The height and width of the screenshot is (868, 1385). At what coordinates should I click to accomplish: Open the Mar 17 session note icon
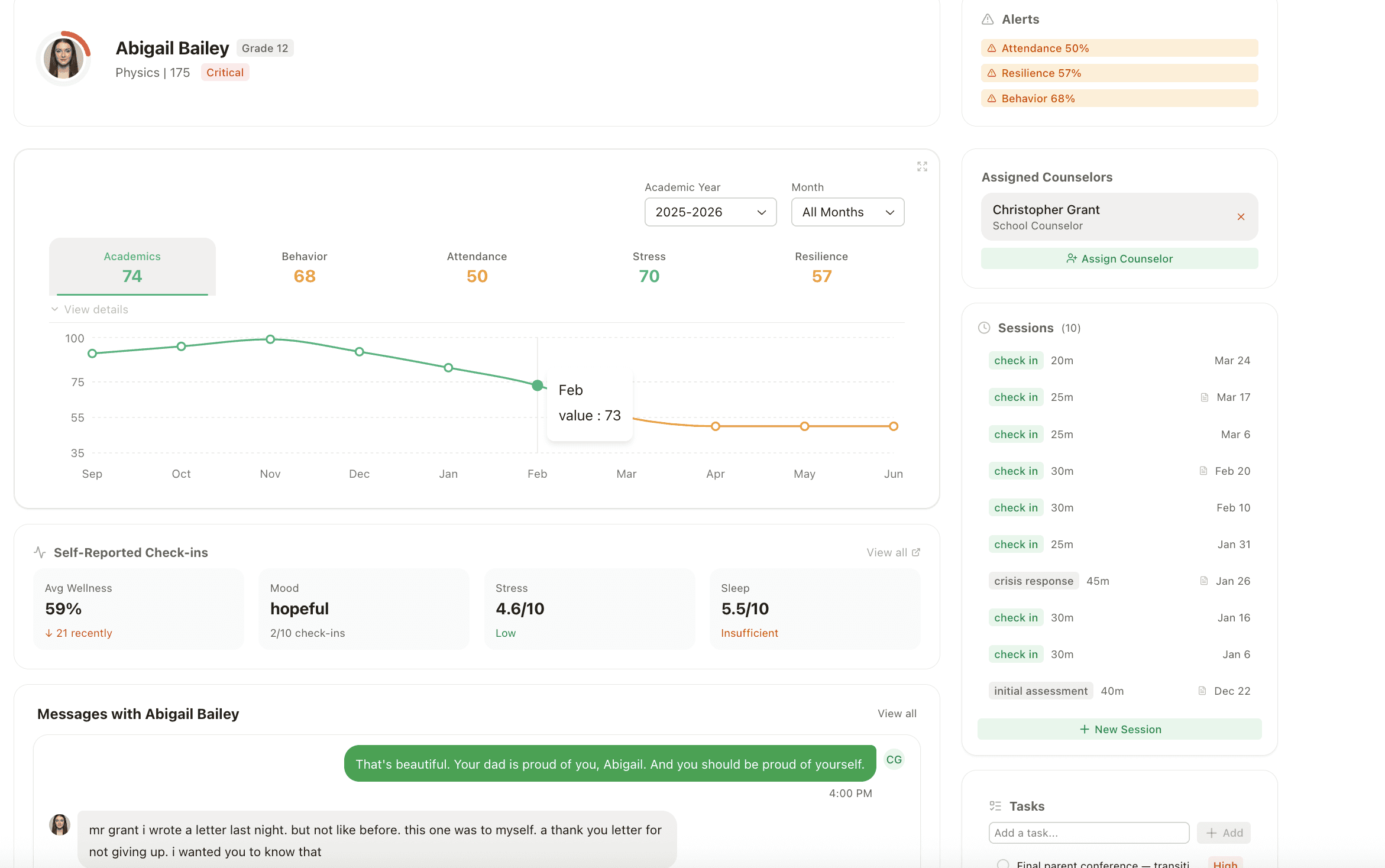tap(1205, 397)
